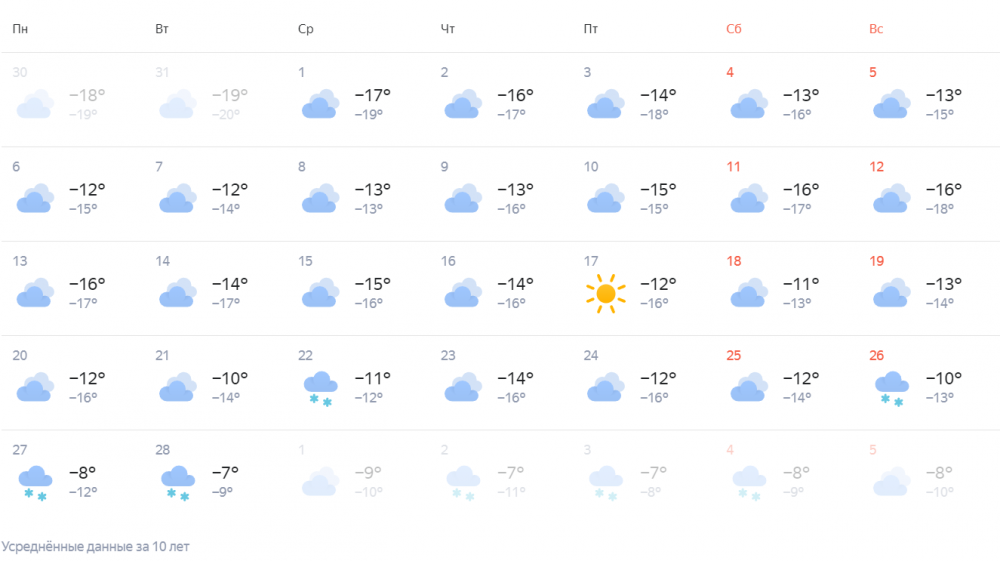This screenshot has height=561, width=1000.
Task: Select the red Сб weekend header
Action: 734,29
